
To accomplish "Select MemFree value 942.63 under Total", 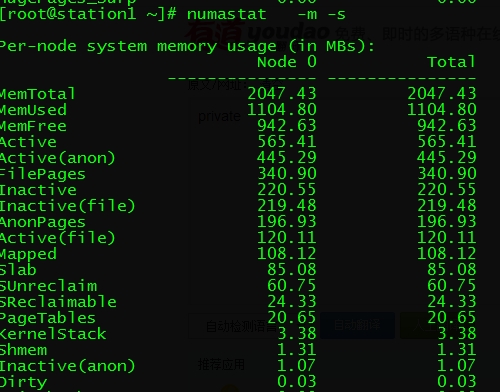I will point(447,126).
